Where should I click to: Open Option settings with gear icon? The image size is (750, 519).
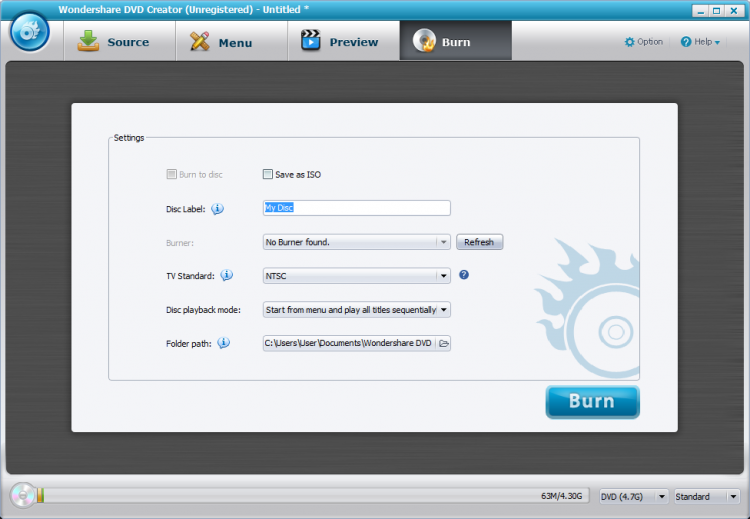click(x=643, y=42)
